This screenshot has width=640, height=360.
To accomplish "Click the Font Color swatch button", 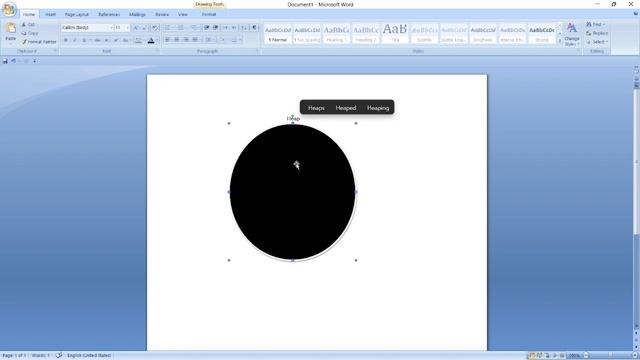I will pos(151,40).
